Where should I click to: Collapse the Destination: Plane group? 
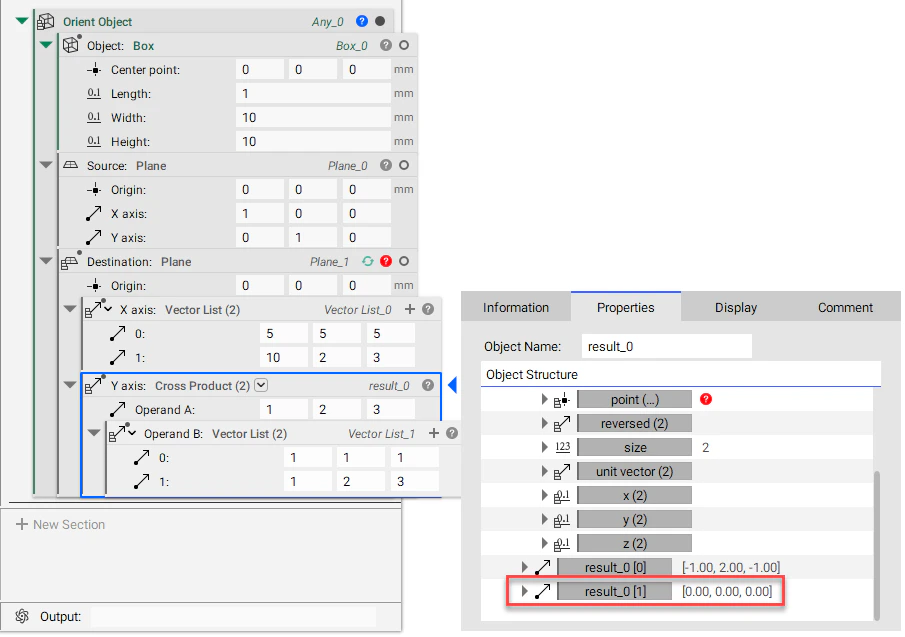click(x=46, y=261)
